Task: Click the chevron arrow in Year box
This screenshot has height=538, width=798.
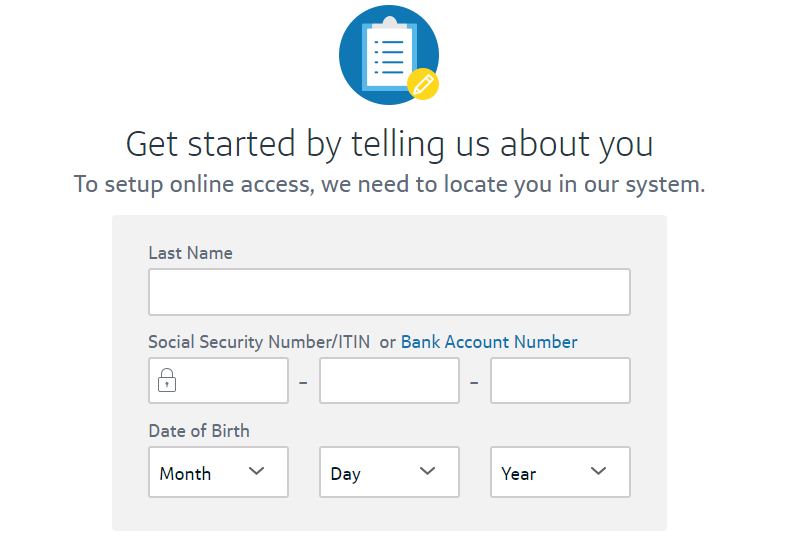Action: coord(598,471)
